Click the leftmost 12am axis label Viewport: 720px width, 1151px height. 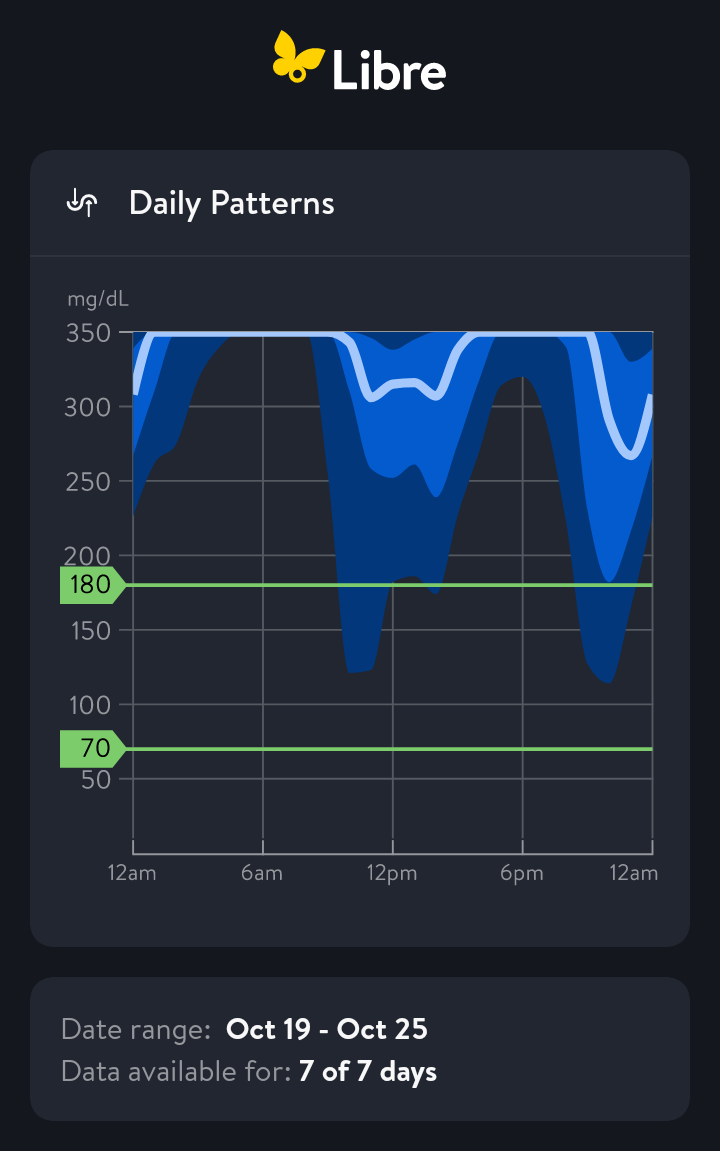coord(132,874)
